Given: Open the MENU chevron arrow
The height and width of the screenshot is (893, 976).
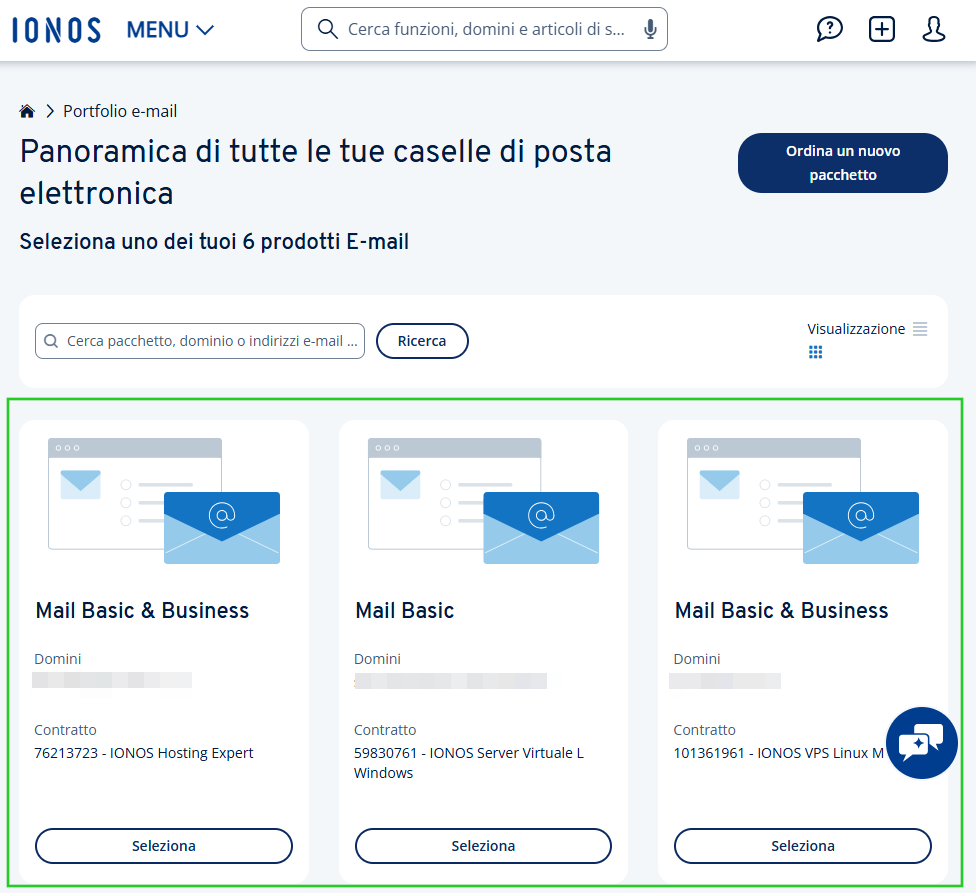Looking at the screenshot, I should (206, 30).
